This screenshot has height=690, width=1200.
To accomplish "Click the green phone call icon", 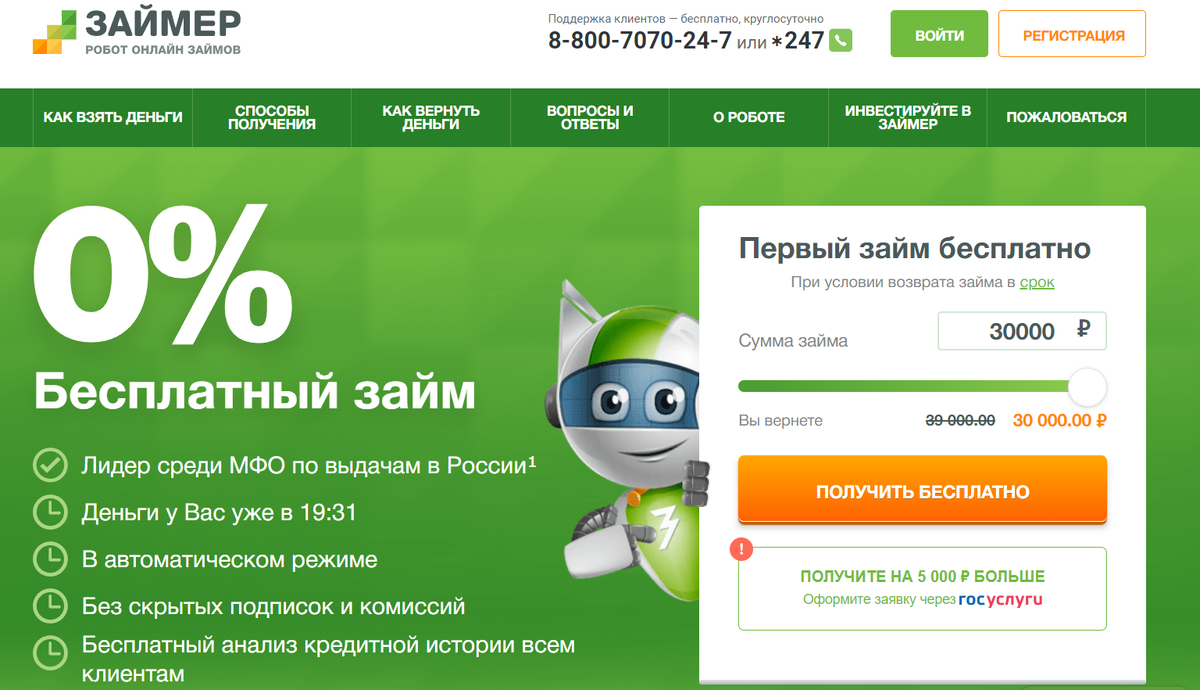I will [841, 40].
